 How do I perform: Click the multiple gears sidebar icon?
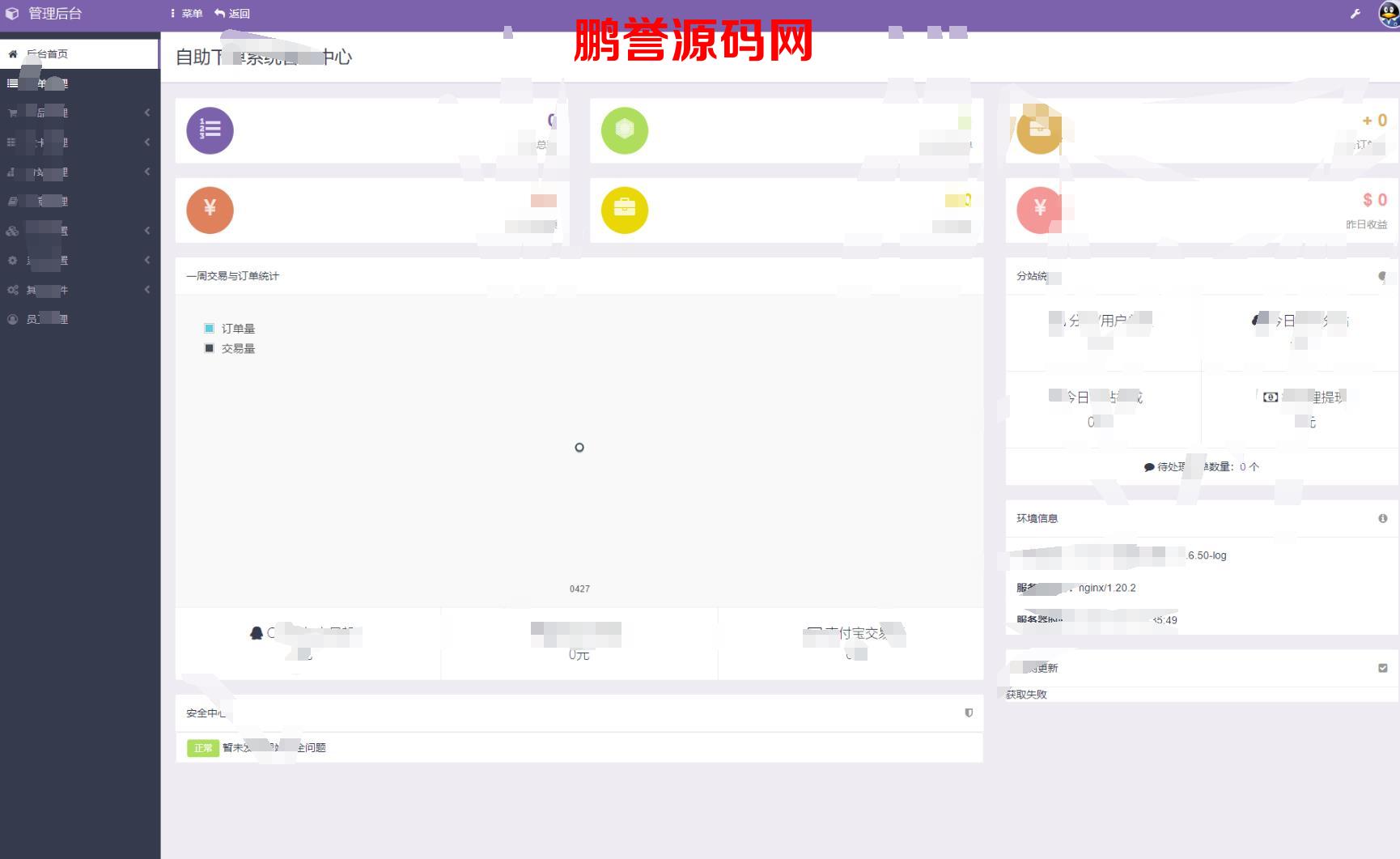(x=12, y=290)
